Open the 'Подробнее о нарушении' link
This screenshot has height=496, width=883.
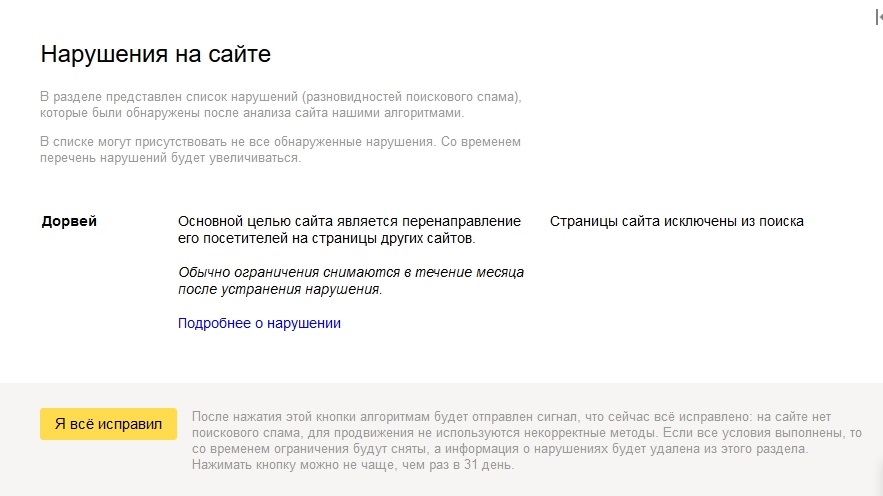coord(259,323)
